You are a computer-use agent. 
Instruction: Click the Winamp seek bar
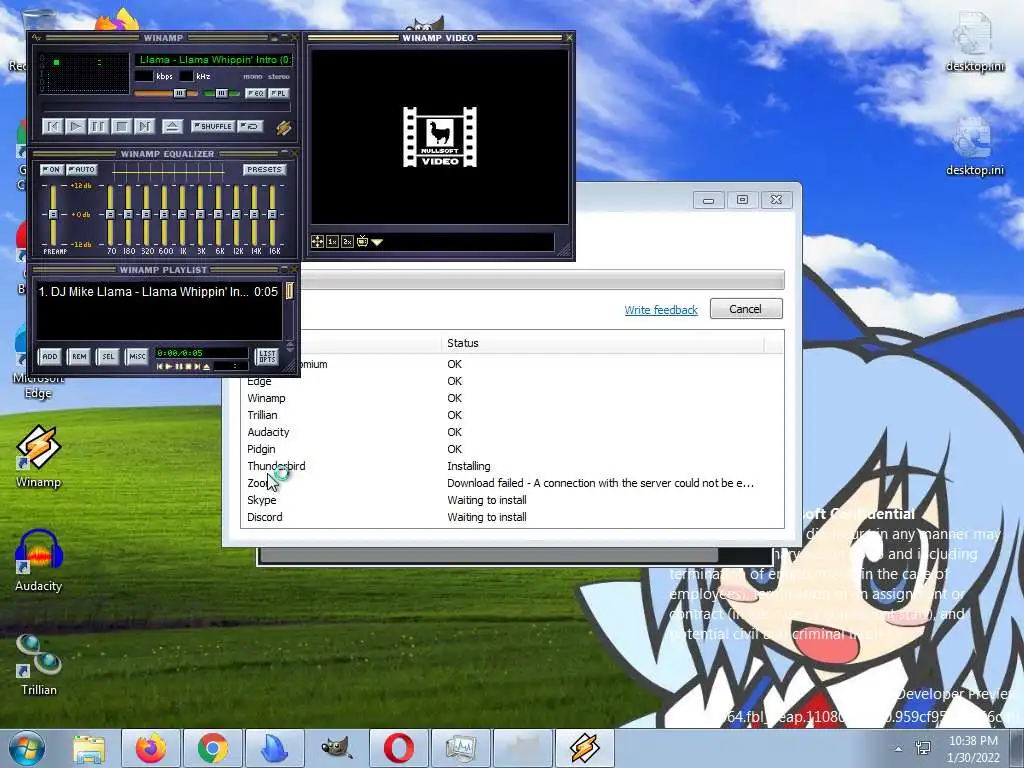tap(166, 106)
